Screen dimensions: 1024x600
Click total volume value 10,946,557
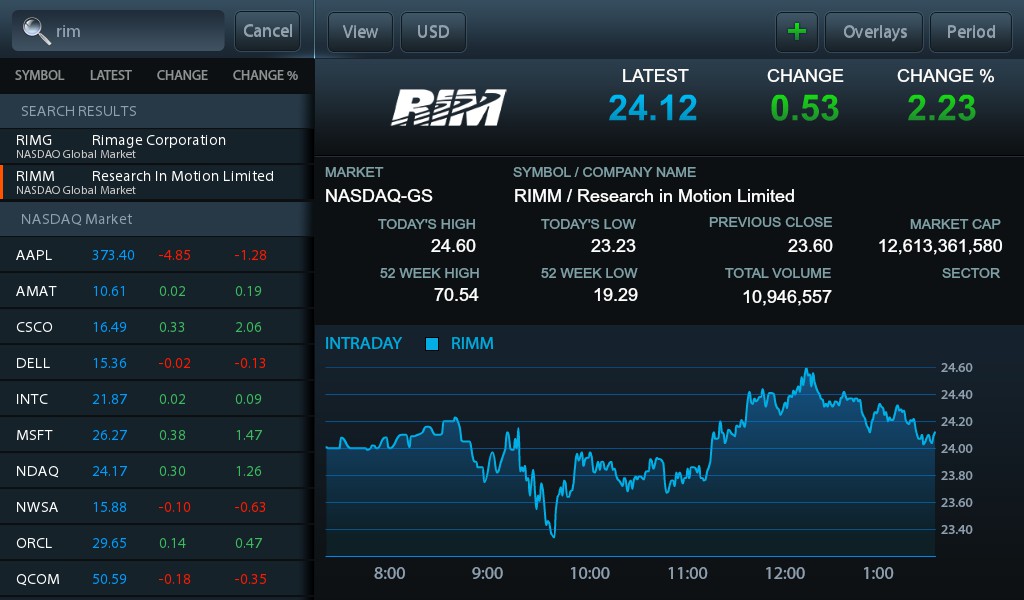click(x=787, y=297)
